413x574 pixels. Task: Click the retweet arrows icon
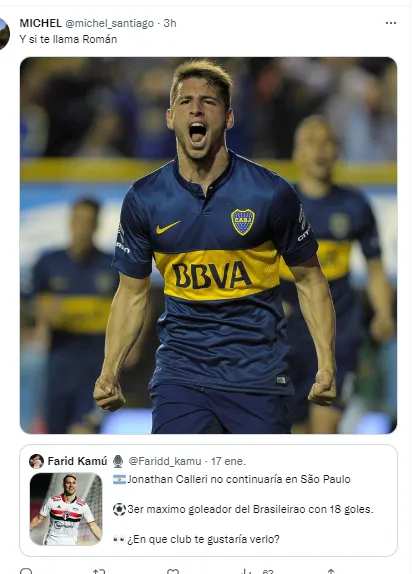(99, 571)
